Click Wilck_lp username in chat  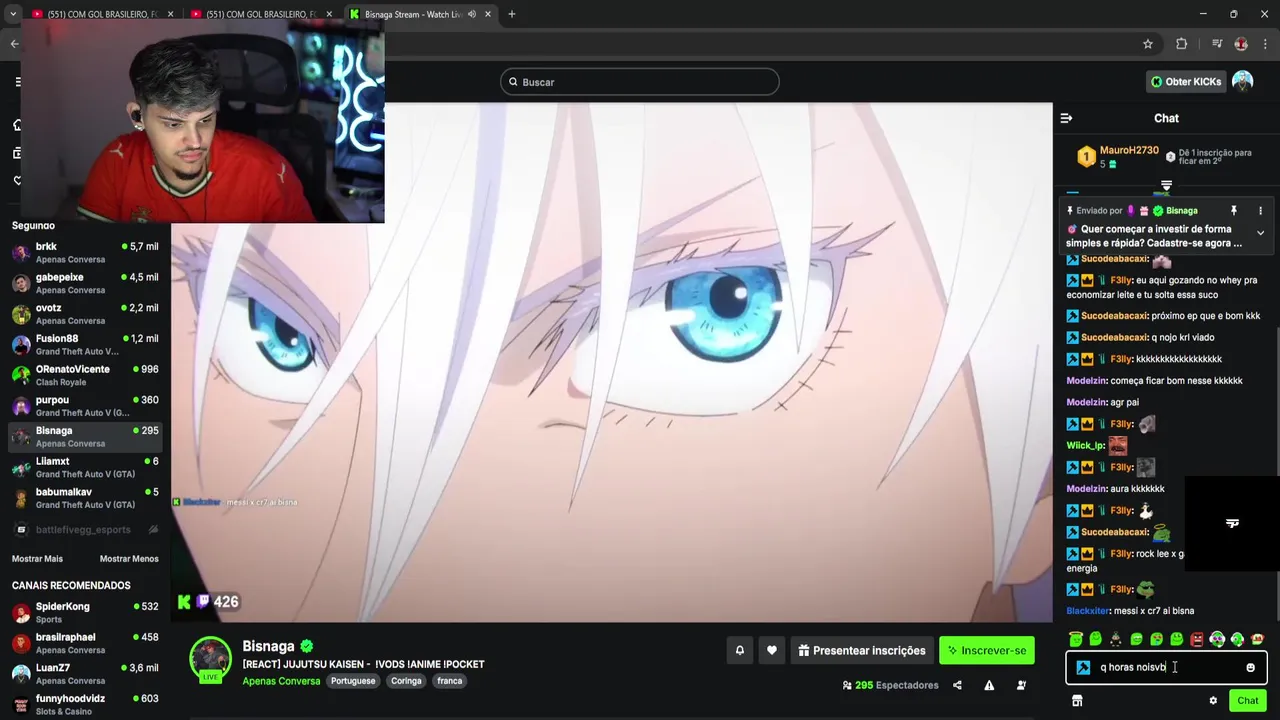point(1085,446)
